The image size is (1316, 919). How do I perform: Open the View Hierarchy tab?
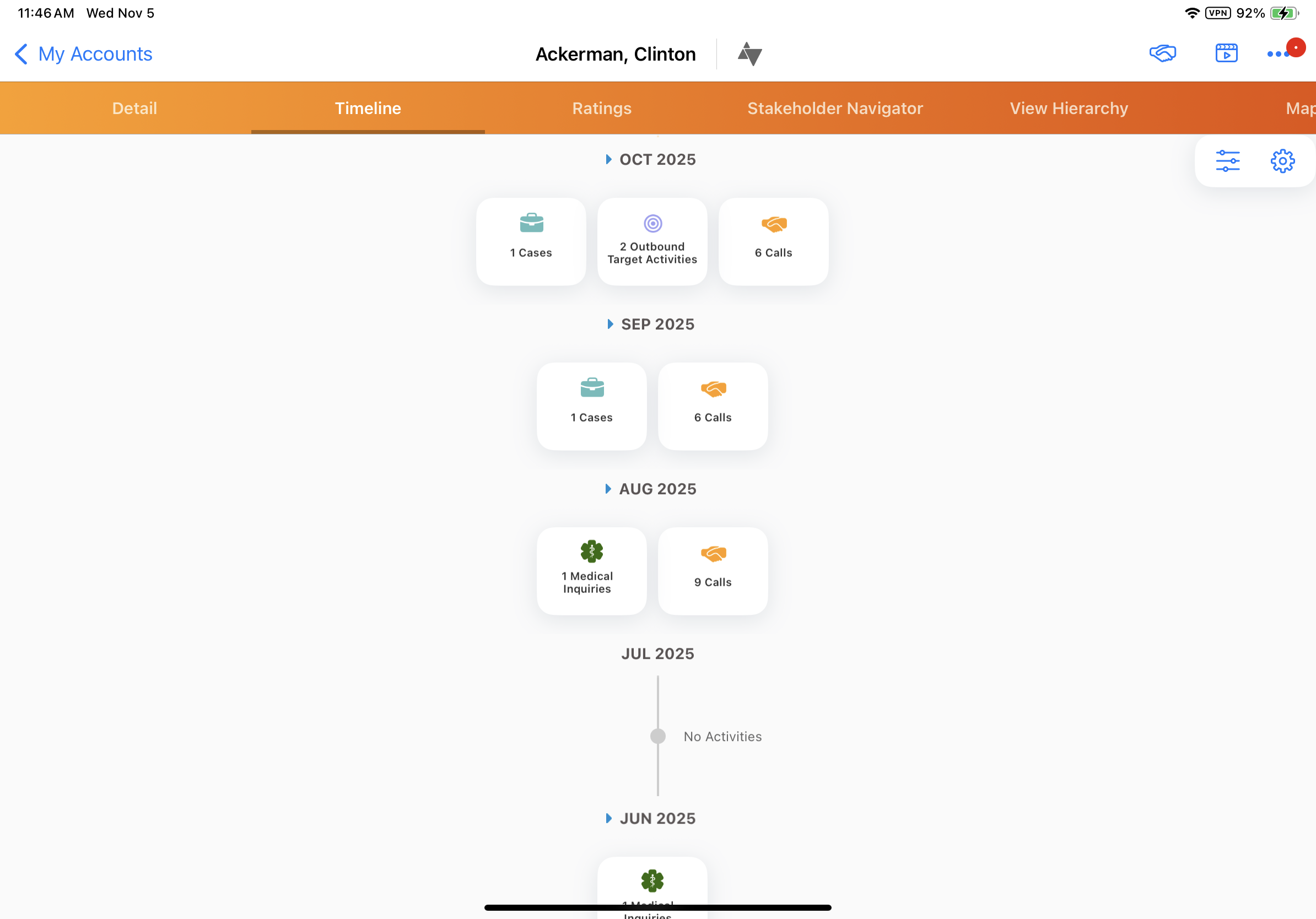tap(1069, 109)
